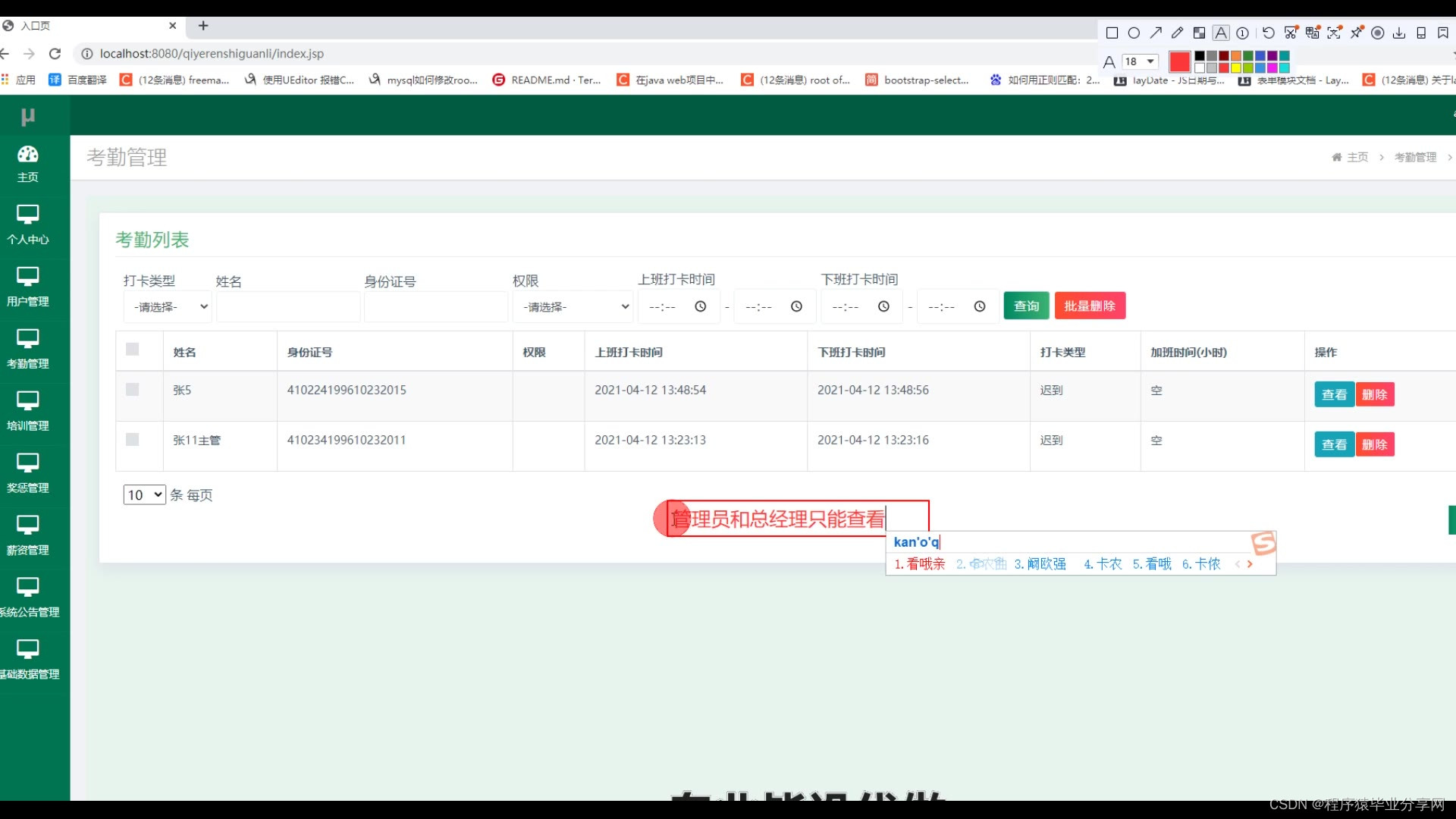
Task: Check the select-all checkbox in table header
Action: (133, 349)
